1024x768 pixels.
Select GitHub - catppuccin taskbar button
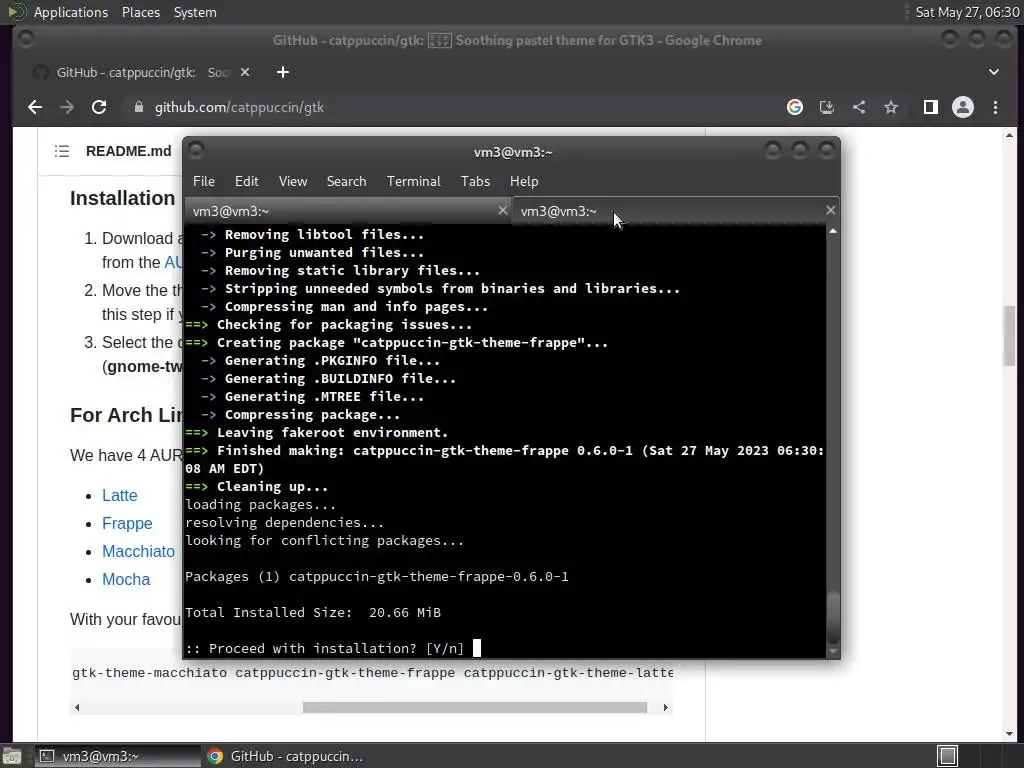pos(285,756)
